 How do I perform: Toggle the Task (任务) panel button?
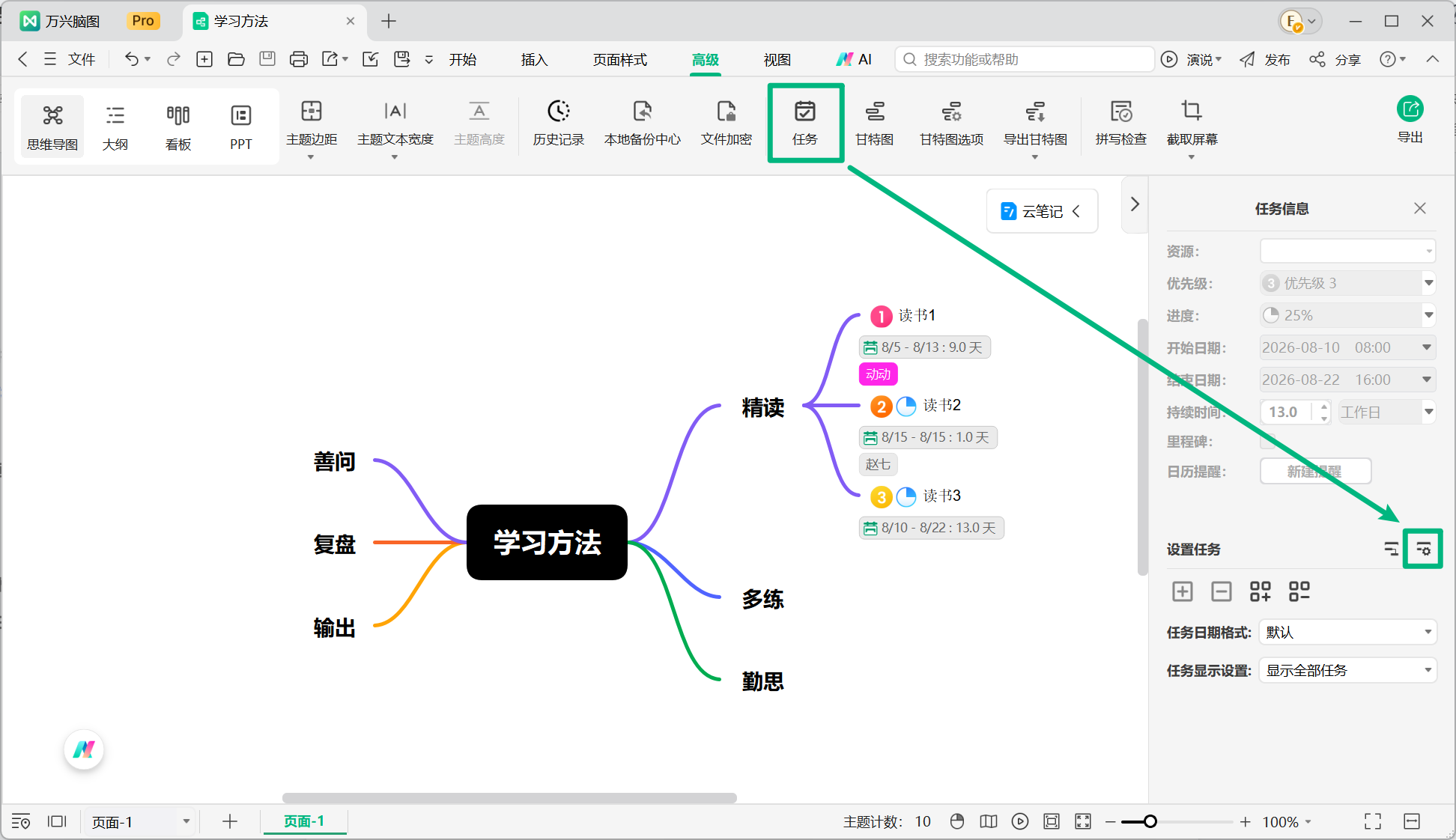805,123
